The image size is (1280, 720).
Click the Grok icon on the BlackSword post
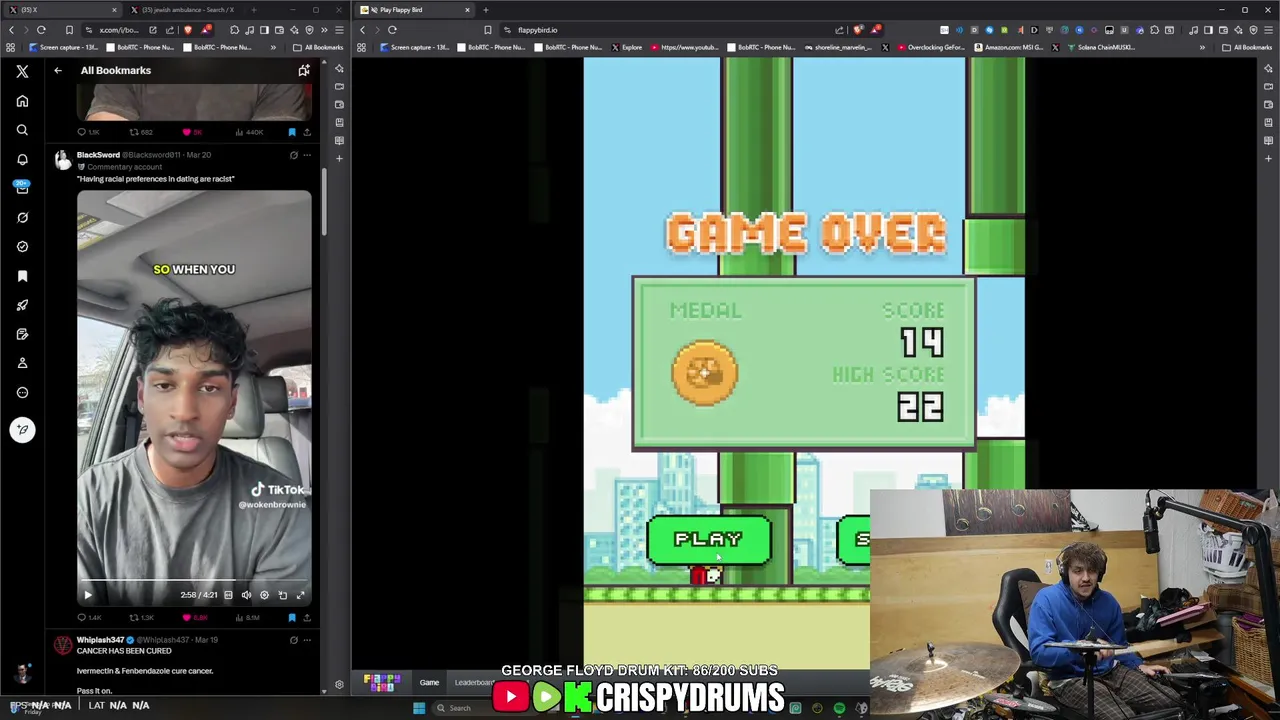point(293,155)
